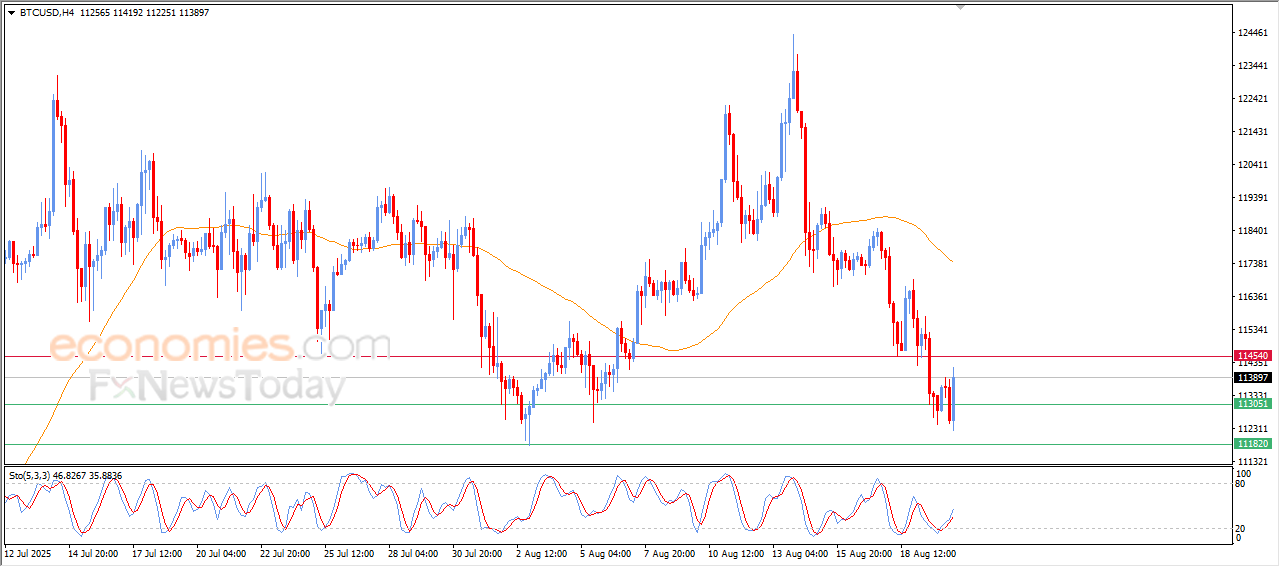Click the BTCUSD,H4 chart title
1280x567 pixels.
click(x=46, y=13)
